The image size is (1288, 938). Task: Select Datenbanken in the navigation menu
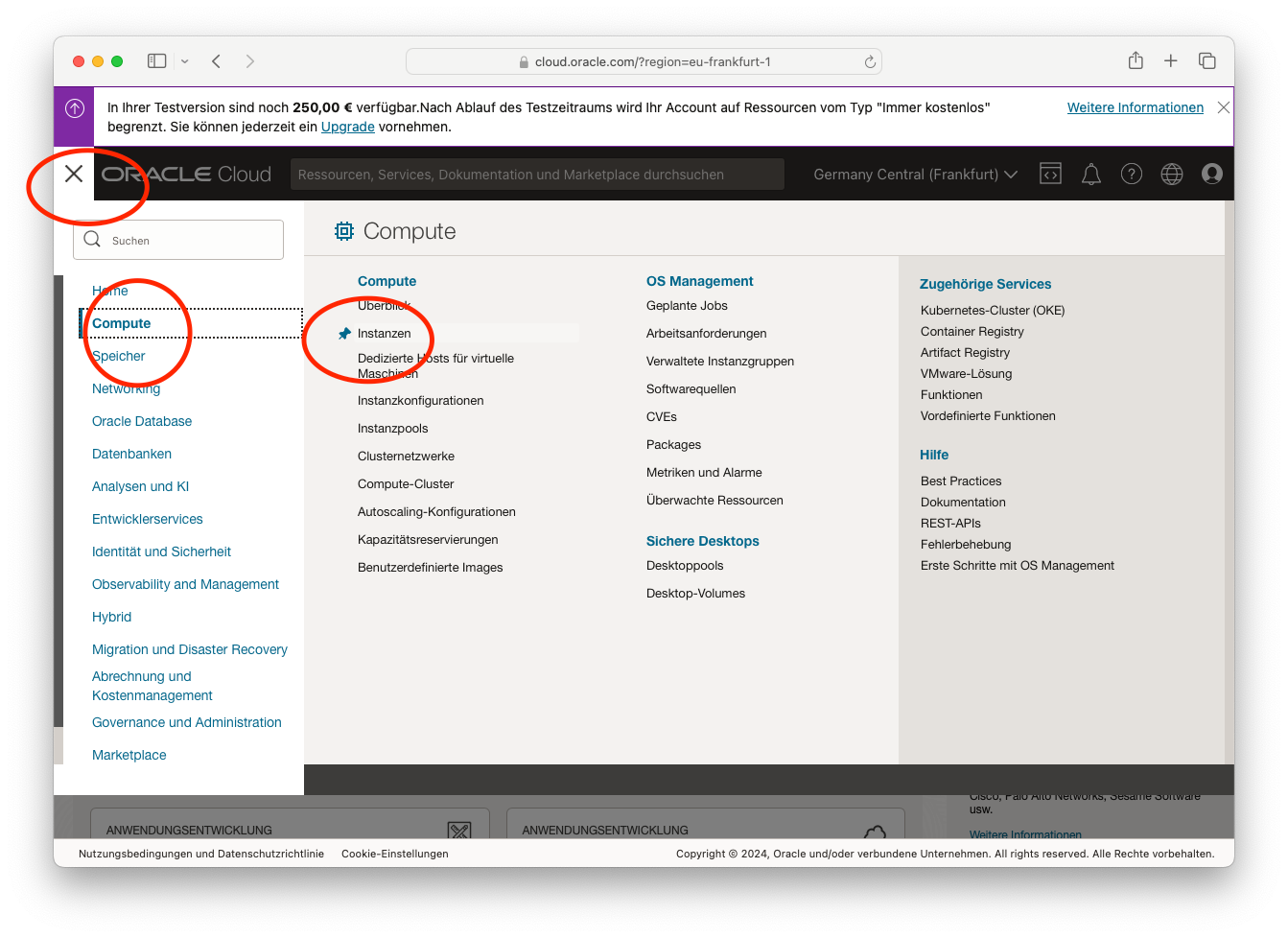[132, 454]
